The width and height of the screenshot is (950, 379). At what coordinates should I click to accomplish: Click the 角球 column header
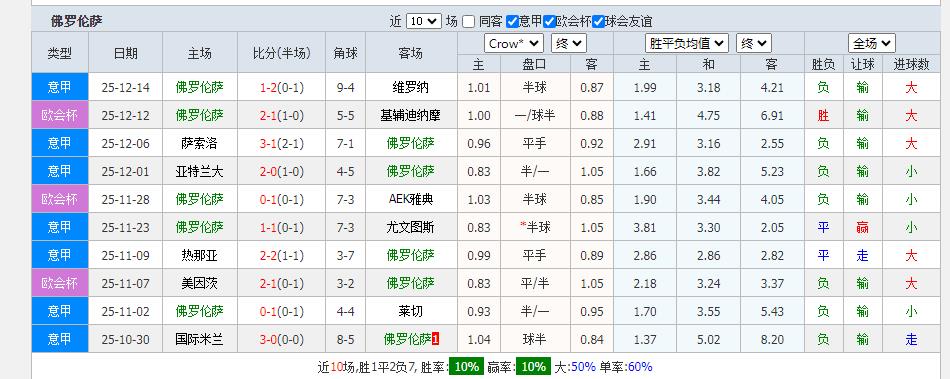tap(345, 53)
